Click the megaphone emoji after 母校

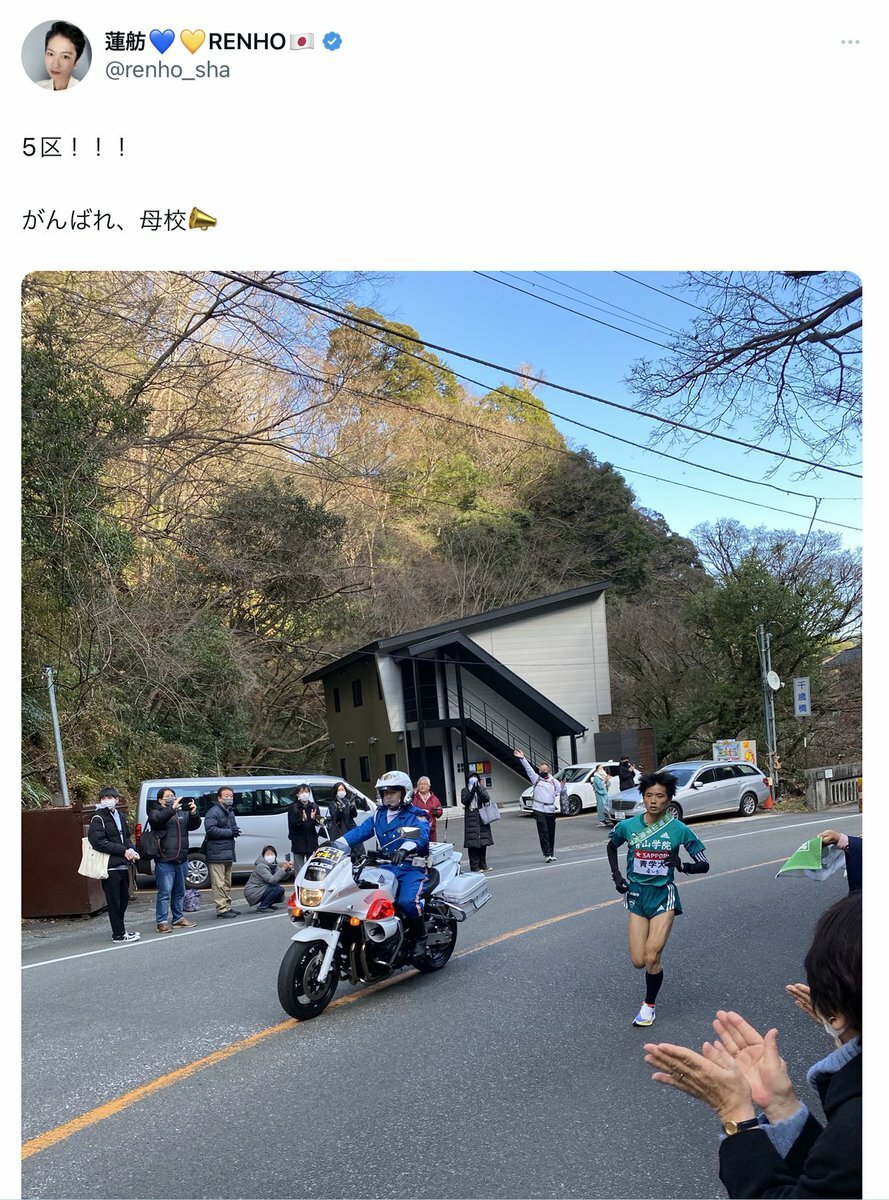click(x=203, y=219)
